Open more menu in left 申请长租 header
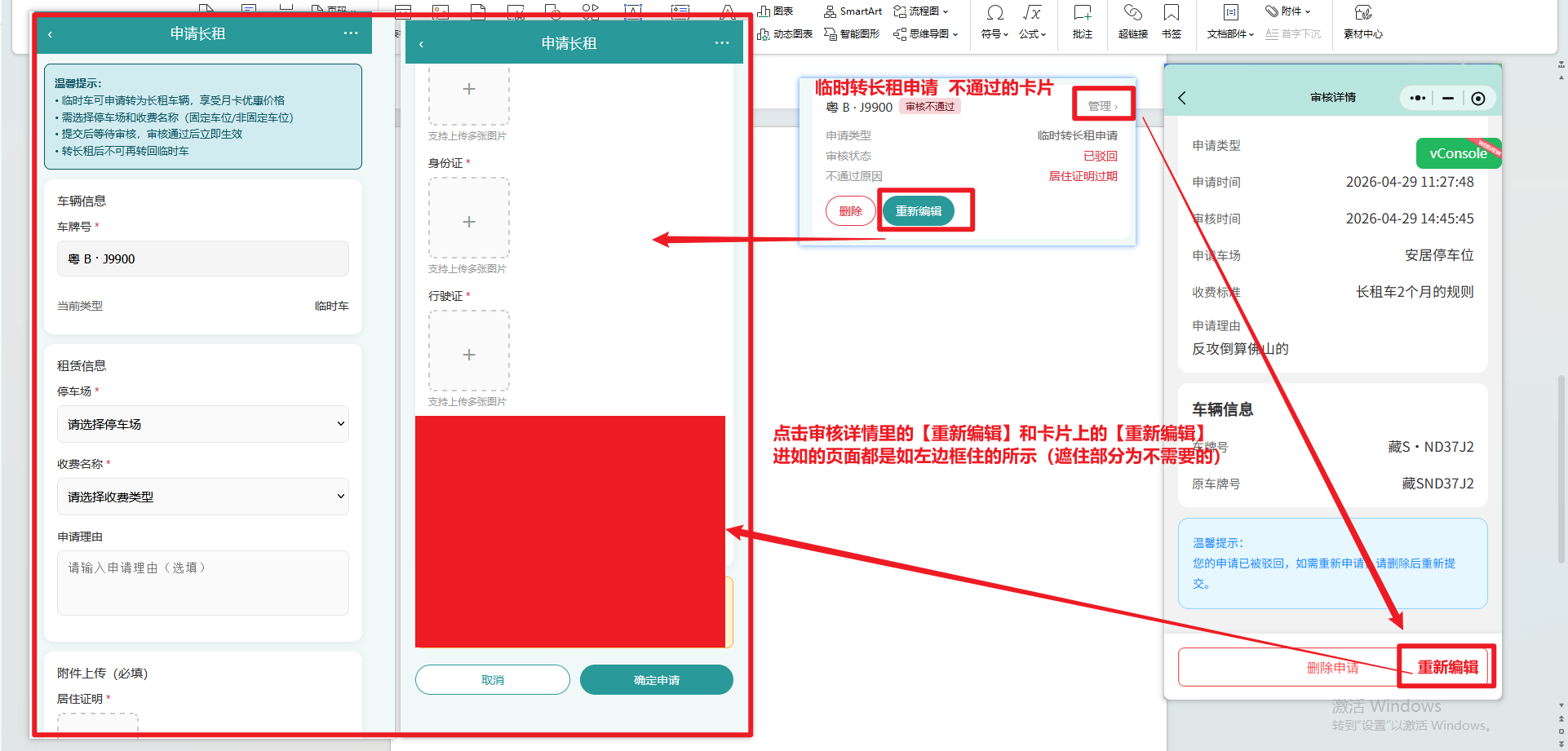1568x751 pixels. pos(351,33)
